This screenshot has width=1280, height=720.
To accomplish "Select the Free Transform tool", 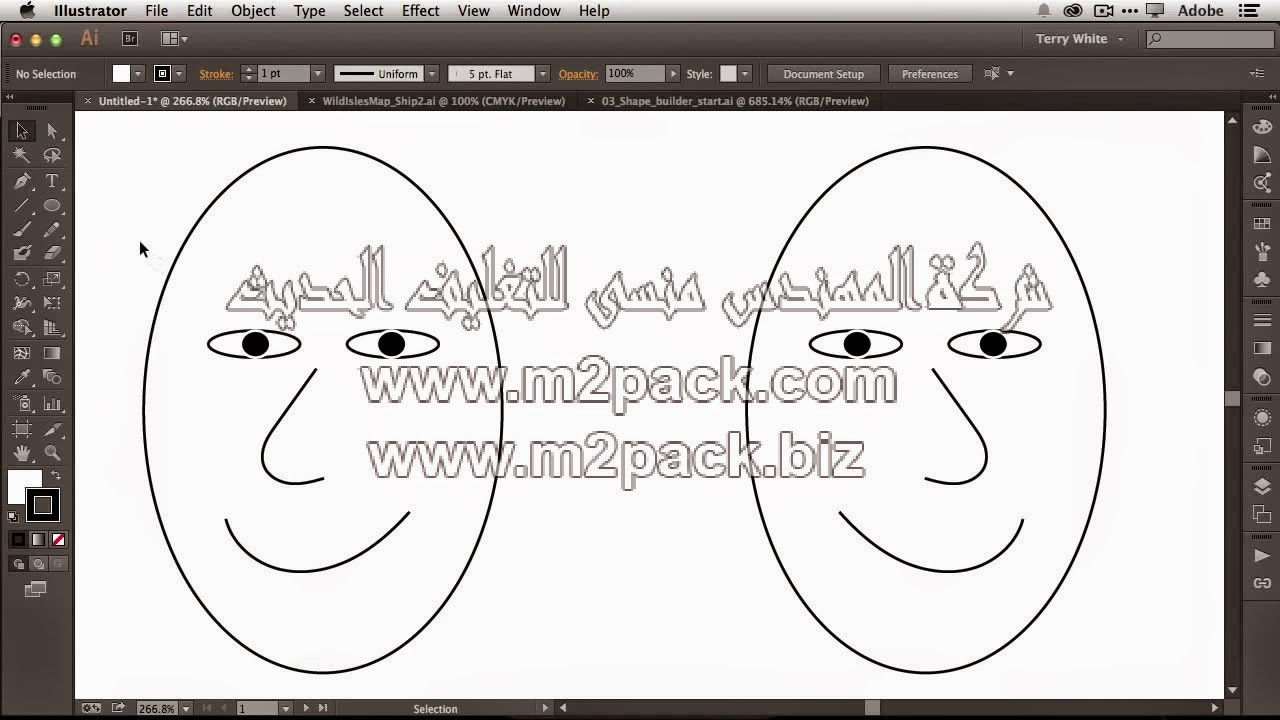I will (52, 303).
